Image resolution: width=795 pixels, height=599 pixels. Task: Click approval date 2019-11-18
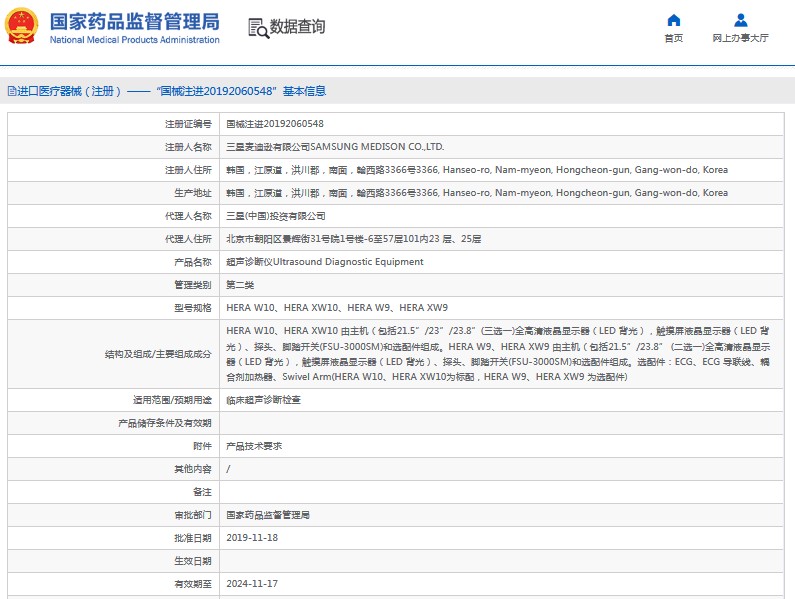pos(252,538)
